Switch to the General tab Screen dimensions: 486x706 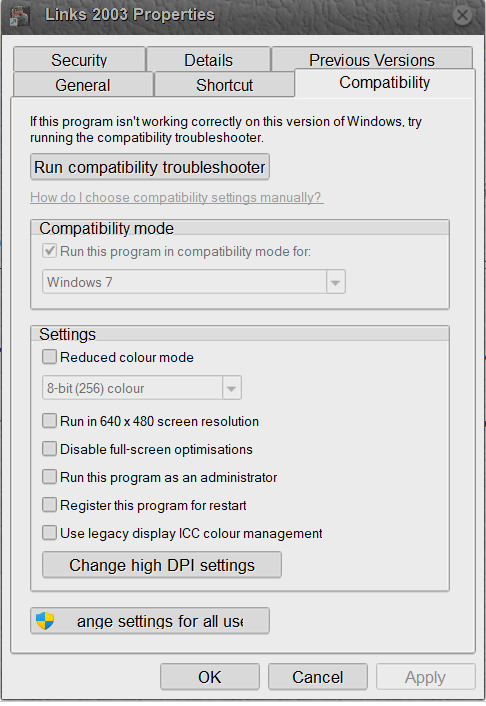tap(83, 85)
